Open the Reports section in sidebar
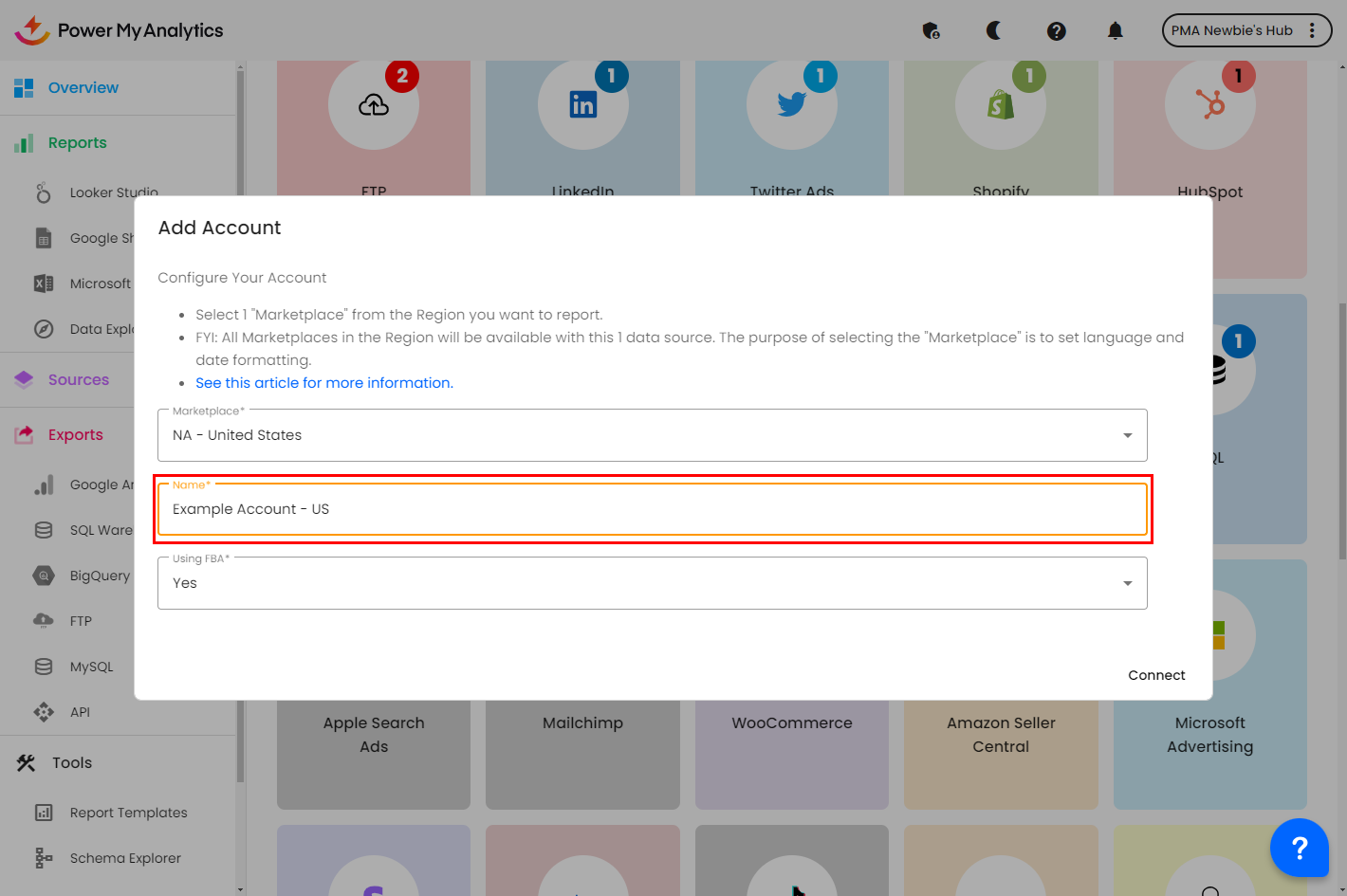 tap(77, 143)
